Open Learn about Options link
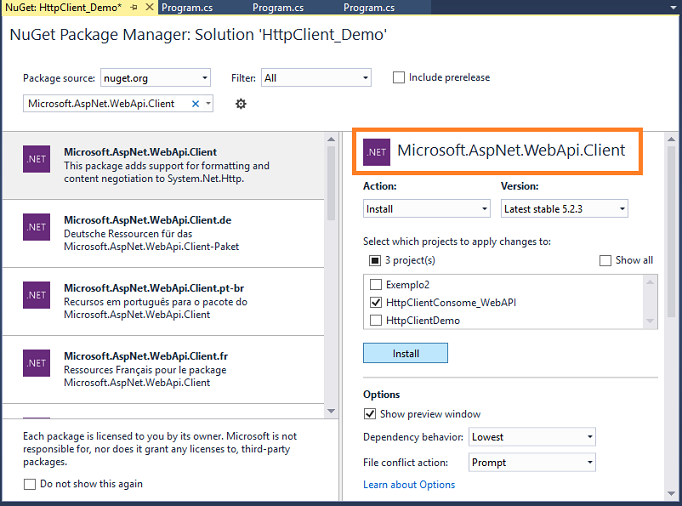Screen dimensions: 682x506 tap(409, 485)
